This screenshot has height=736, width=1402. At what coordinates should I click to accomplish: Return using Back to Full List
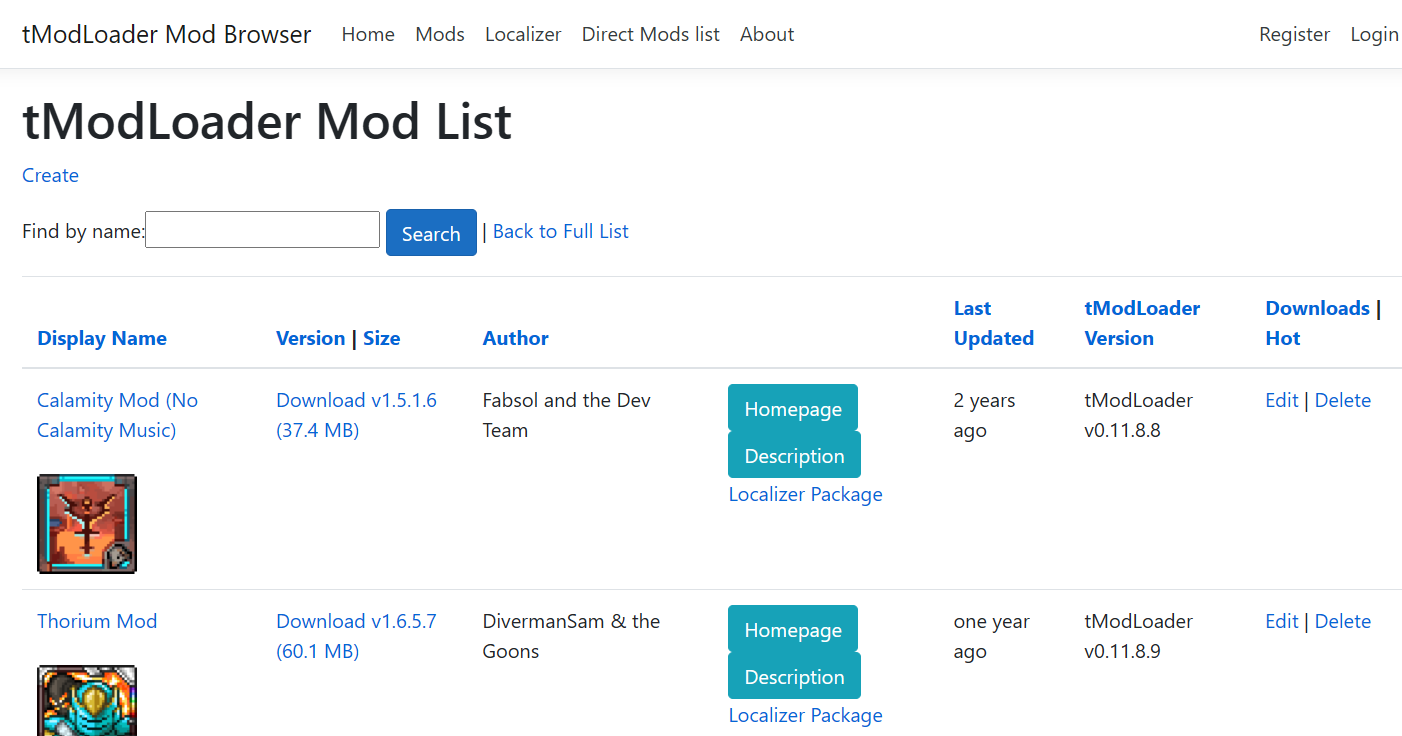(x=560, y=231)
